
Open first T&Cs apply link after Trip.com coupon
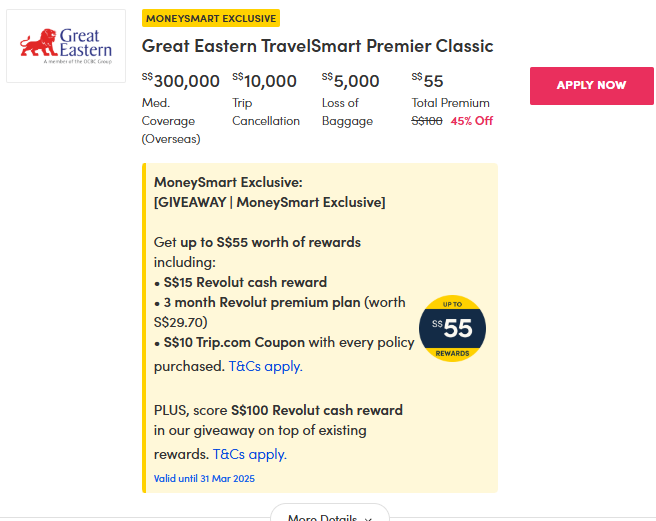click(266, 366)
